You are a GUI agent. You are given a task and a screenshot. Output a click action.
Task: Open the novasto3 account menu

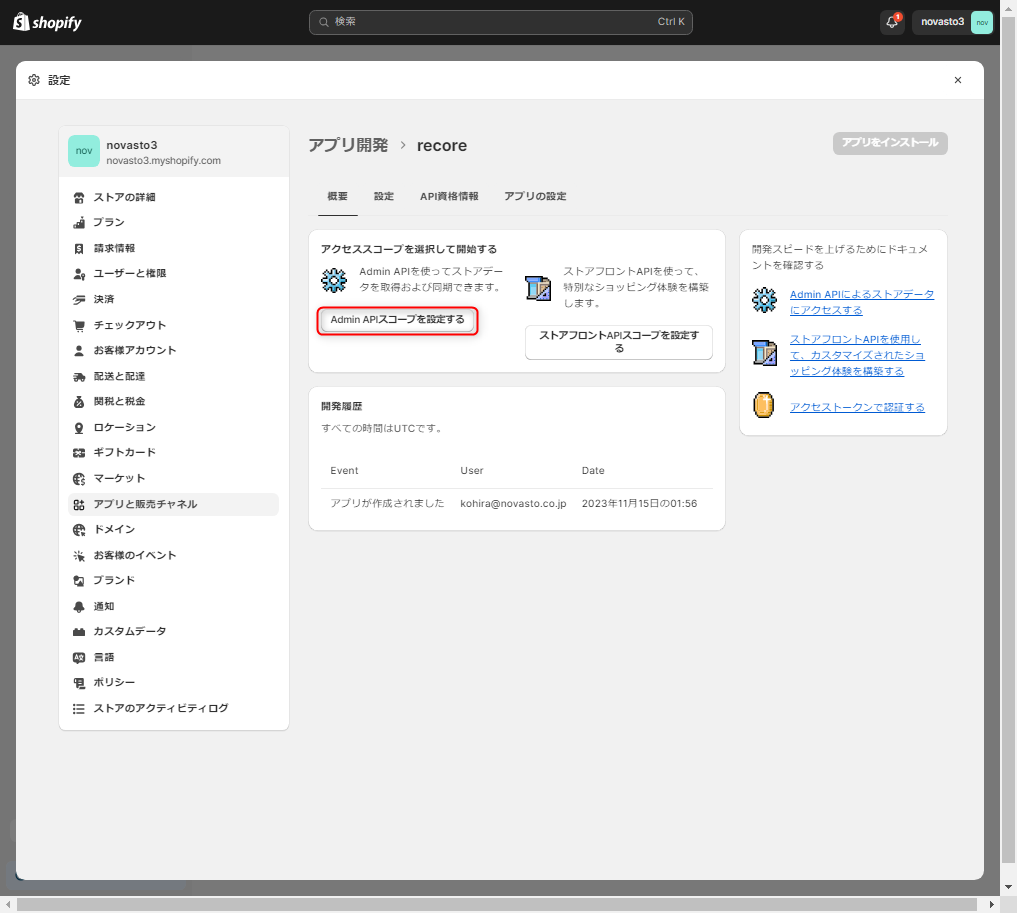click(952, 22)
